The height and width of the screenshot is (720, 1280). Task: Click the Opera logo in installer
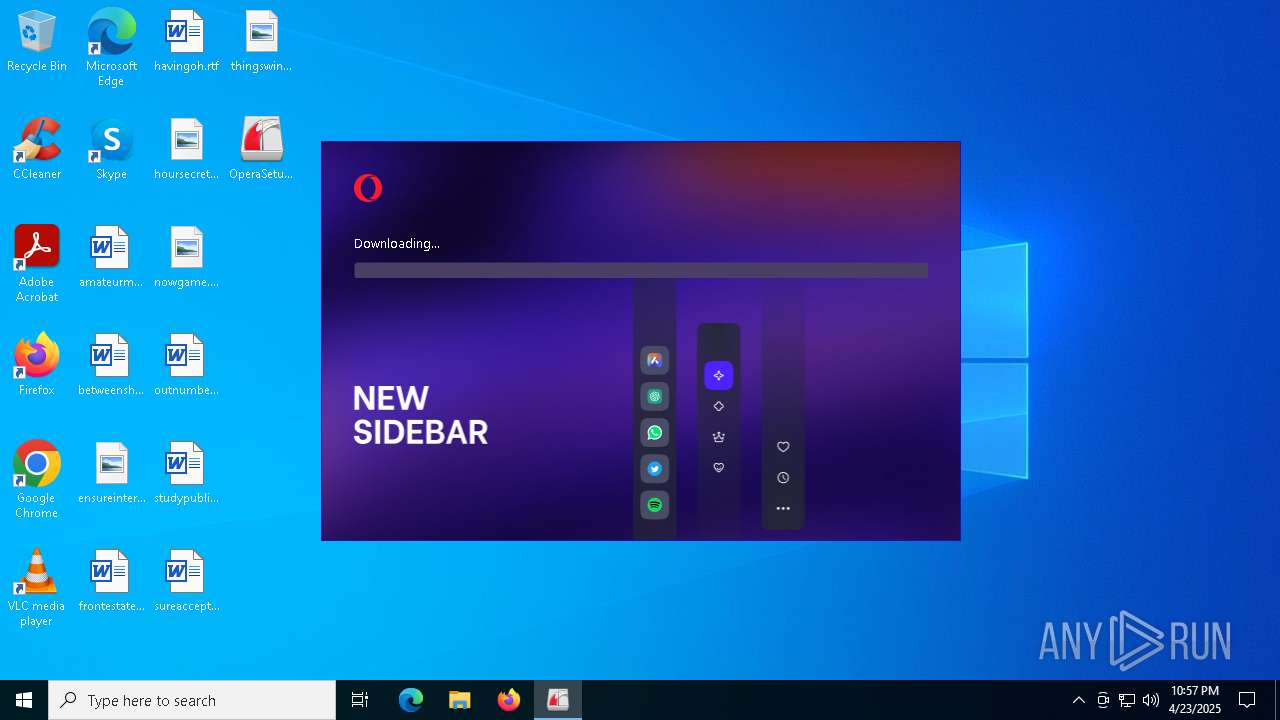(x=368, y=188)
